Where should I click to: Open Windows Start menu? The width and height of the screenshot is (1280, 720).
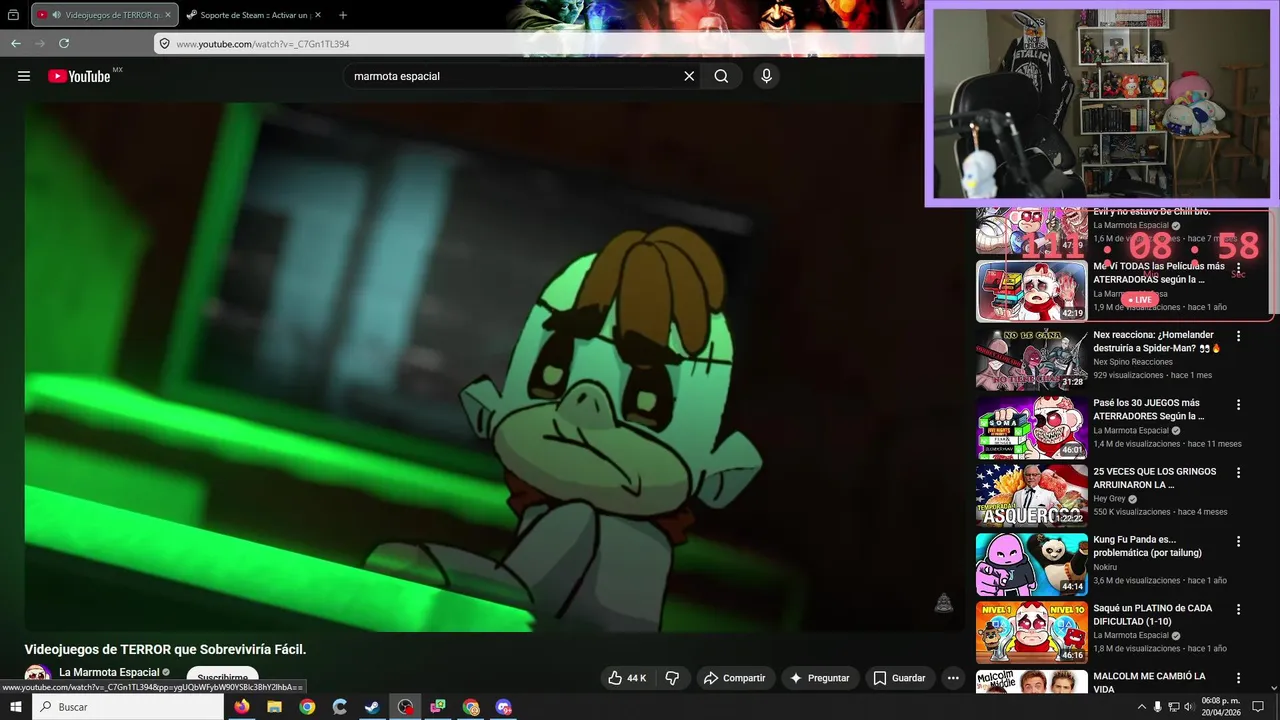pos(16,707)
